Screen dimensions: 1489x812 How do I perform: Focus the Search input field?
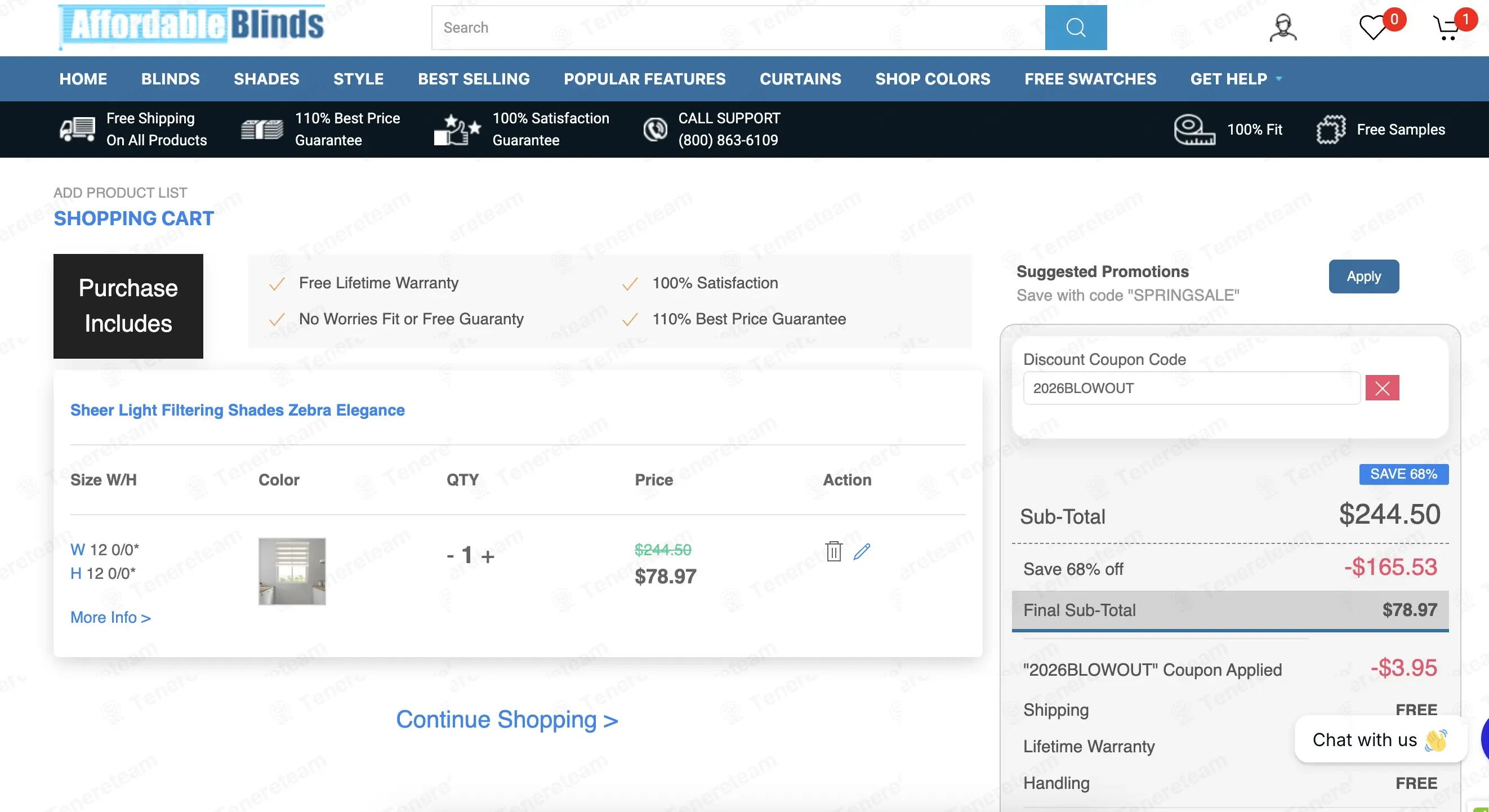click(x=738, y=28)
